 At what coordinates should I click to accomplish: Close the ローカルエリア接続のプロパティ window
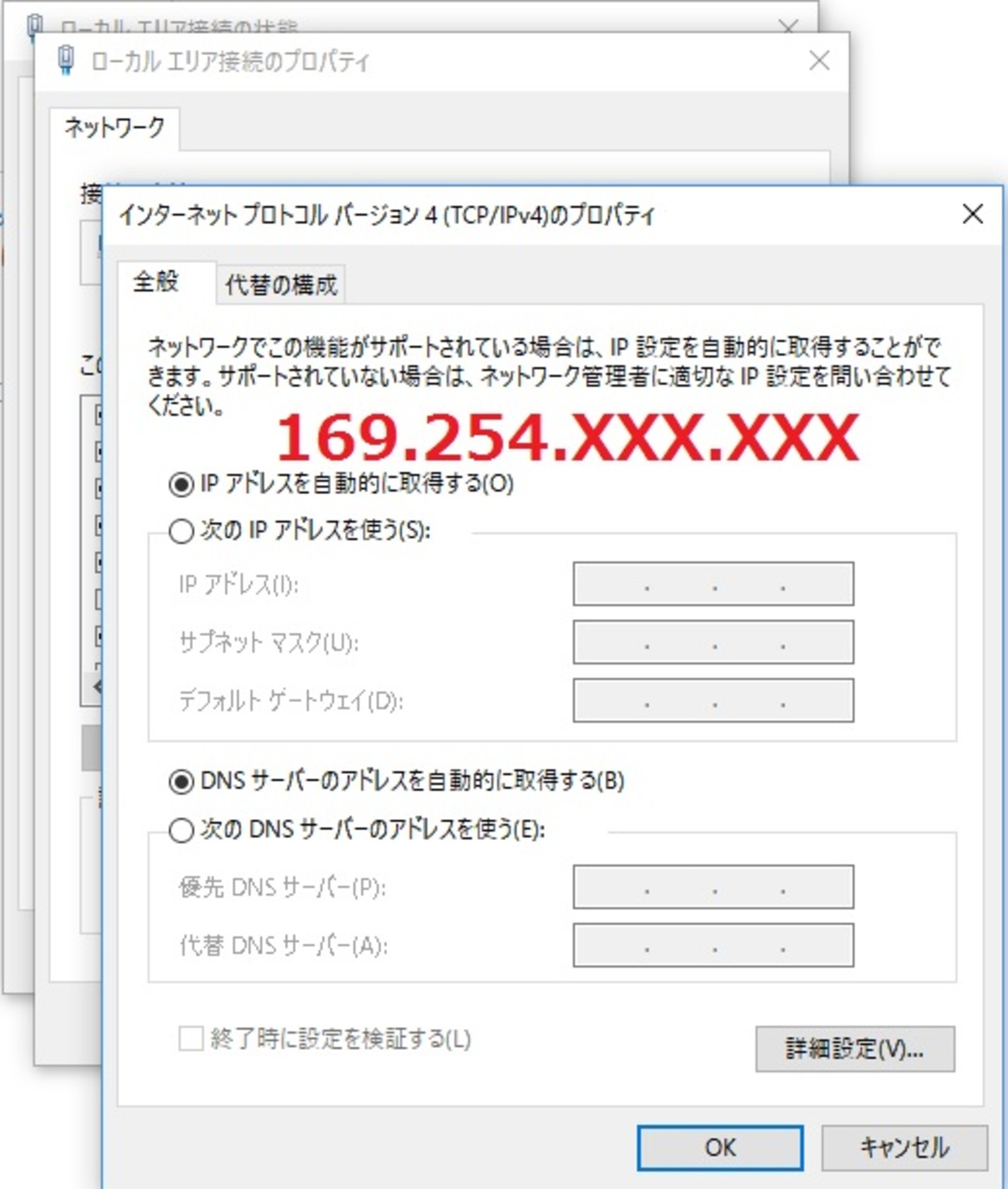pyautogui.click(x=819, y=60)
